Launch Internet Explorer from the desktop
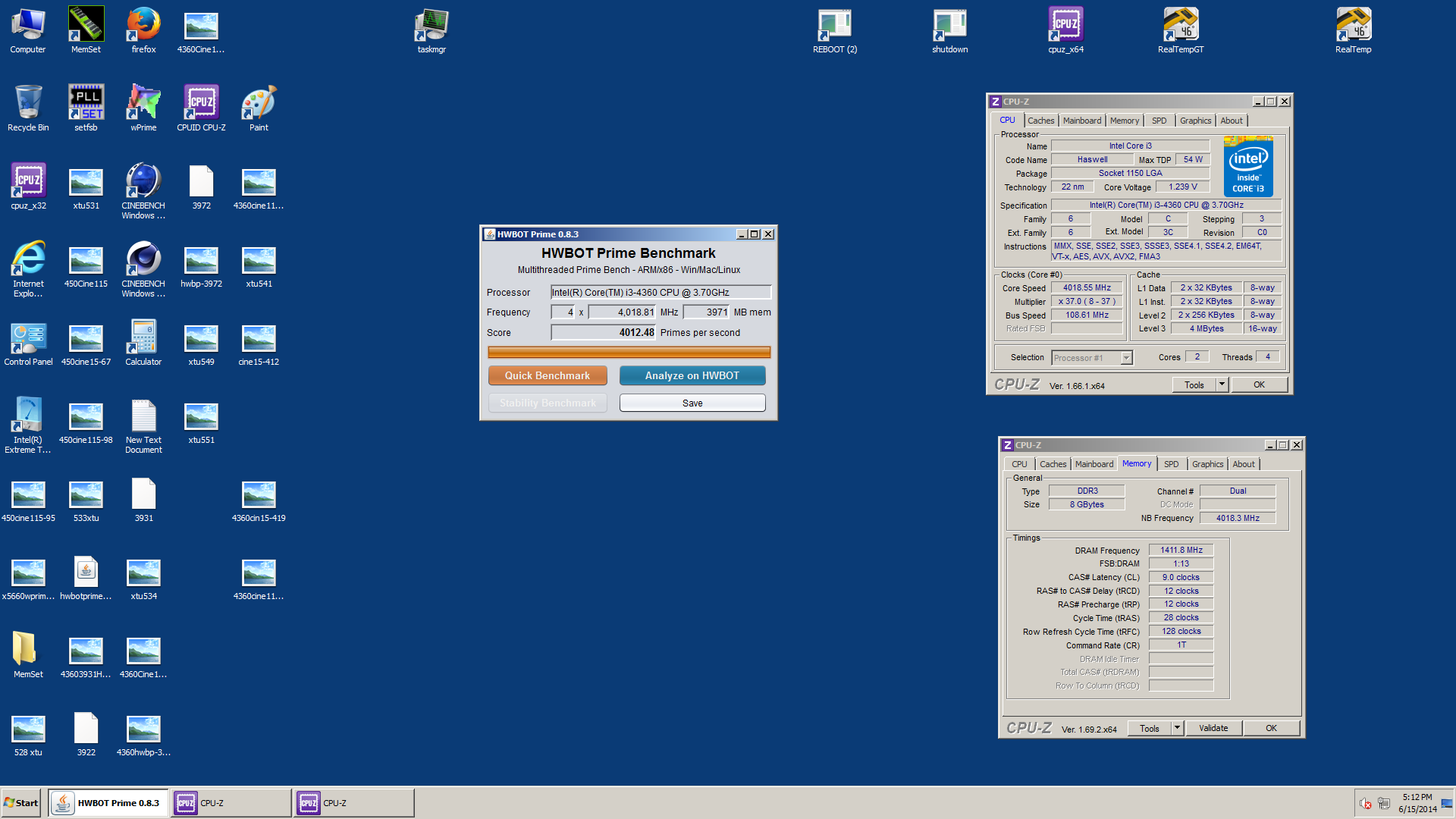The height and width of the screenshot is (819, 1456). [x=28, y=269]
